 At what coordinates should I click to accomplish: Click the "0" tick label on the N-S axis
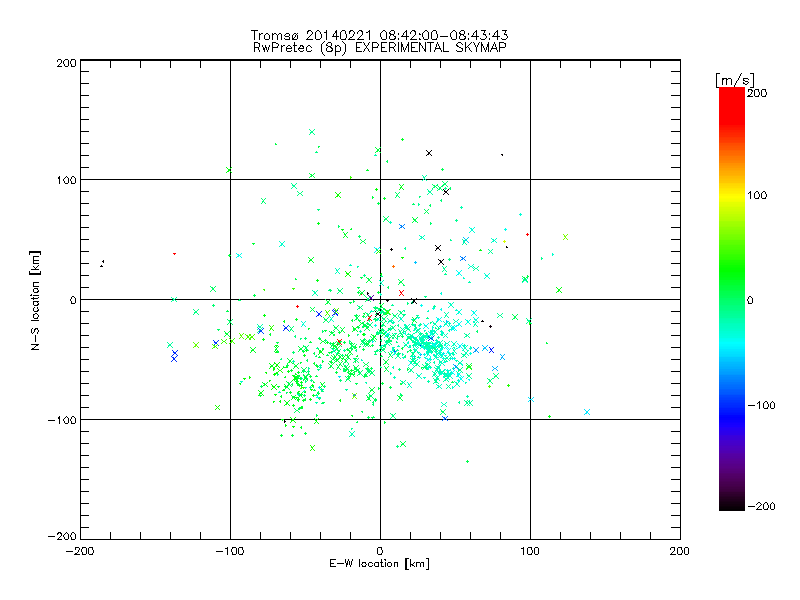click(73, 300)
